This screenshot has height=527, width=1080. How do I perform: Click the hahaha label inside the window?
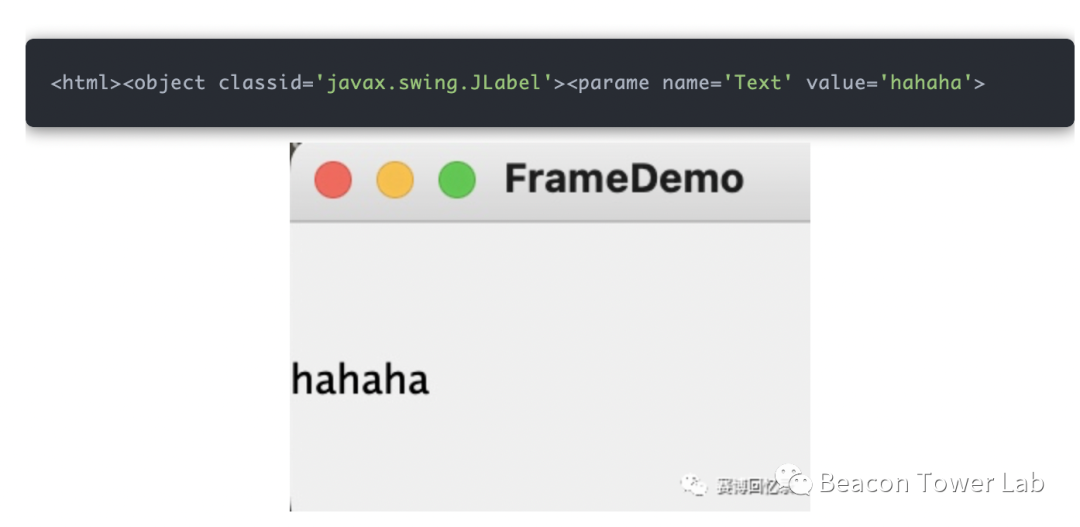[x=360, y=380]
